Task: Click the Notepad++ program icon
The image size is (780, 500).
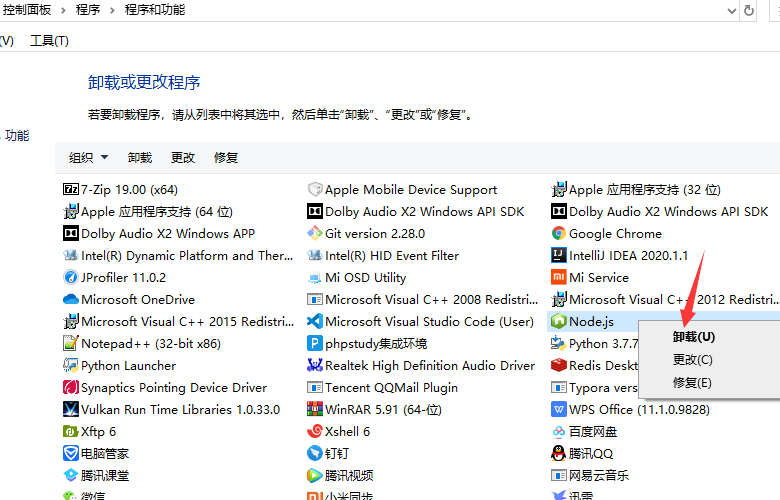Action: tap(71, 343)
